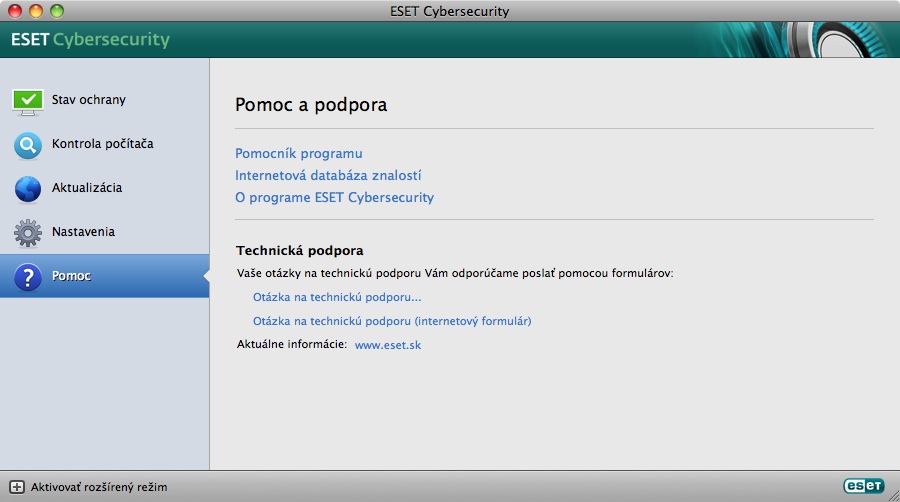Go to Kontrola počítača
The width and height of the screenshot is (900, 502).
[x=104, y=144]
